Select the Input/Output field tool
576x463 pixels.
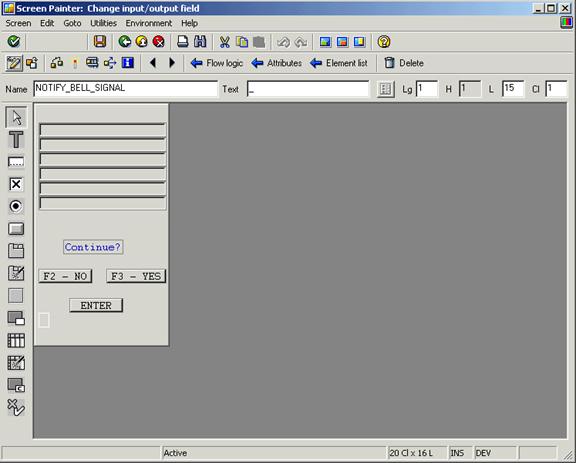pos(16,162)
